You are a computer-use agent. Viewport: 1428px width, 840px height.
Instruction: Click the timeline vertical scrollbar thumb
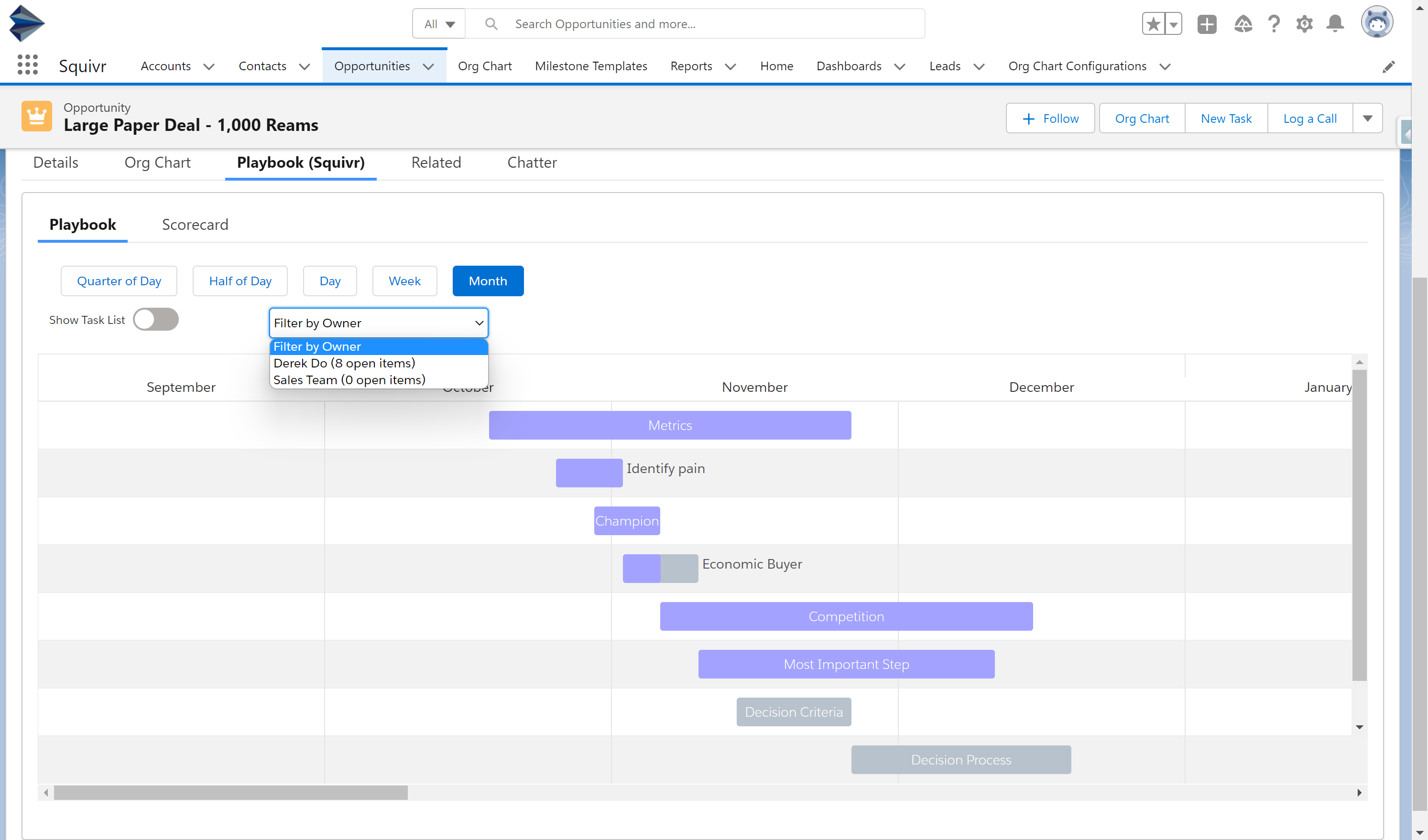(1360, 526)
